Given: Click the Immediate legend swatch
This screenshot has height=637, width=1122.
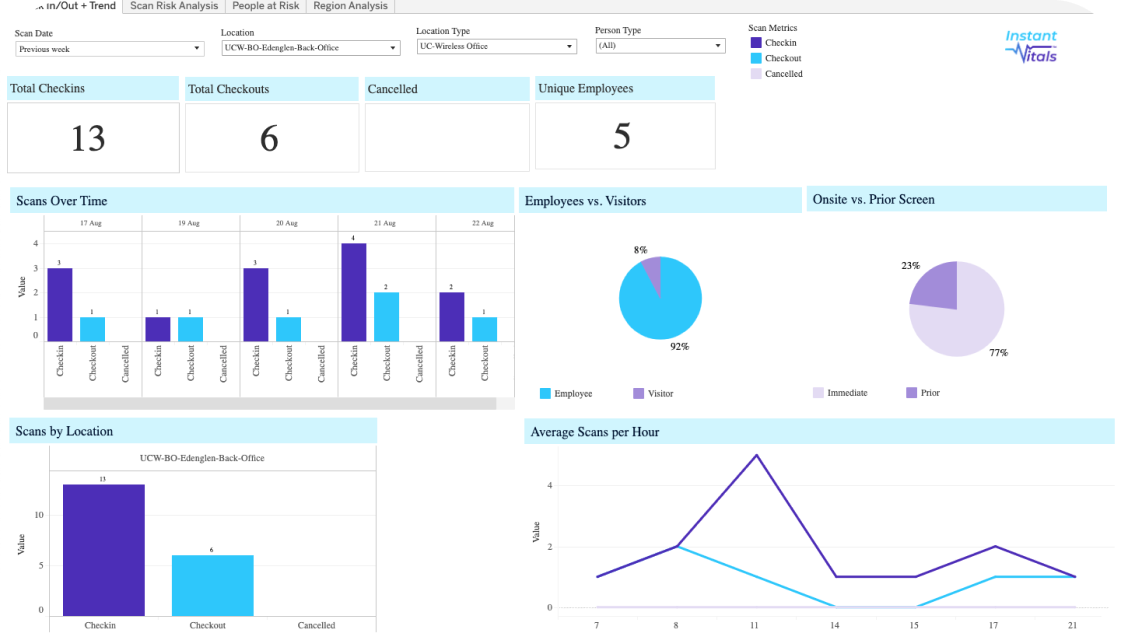Looking at the screenshot, I should (x=818, y=393).
